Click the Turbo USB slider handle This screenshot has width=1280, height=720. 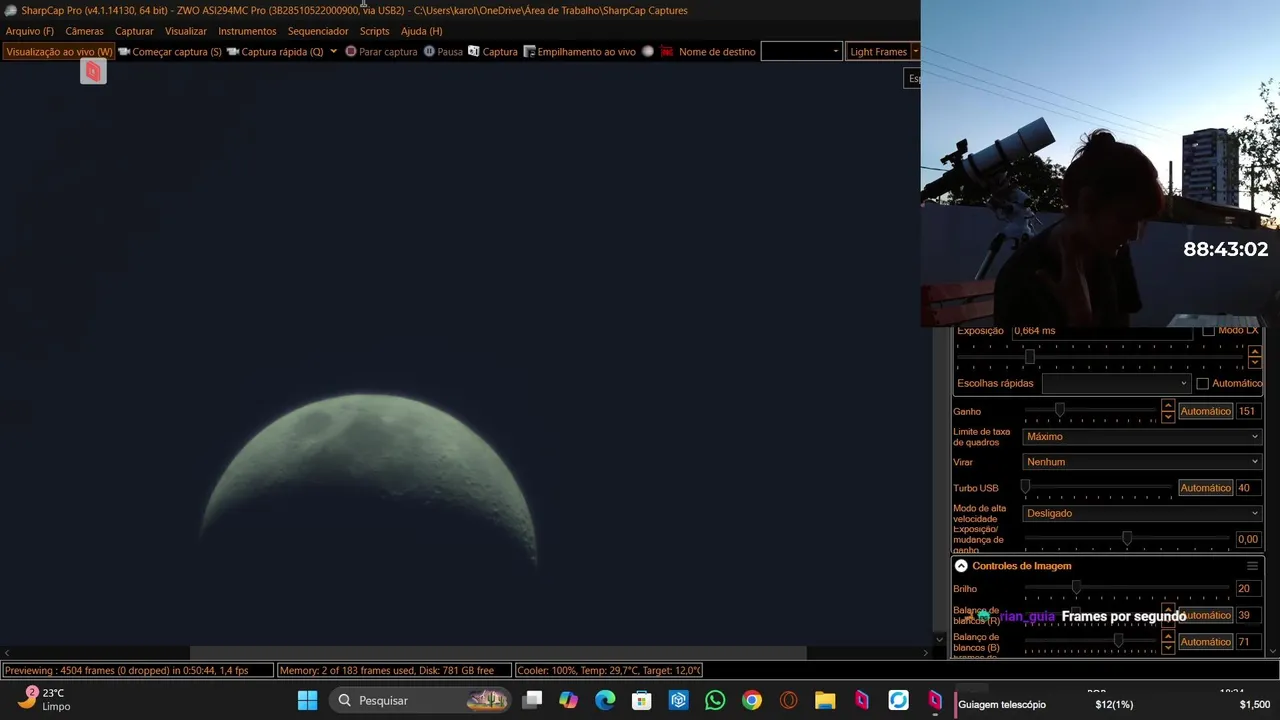[1025, 487]
